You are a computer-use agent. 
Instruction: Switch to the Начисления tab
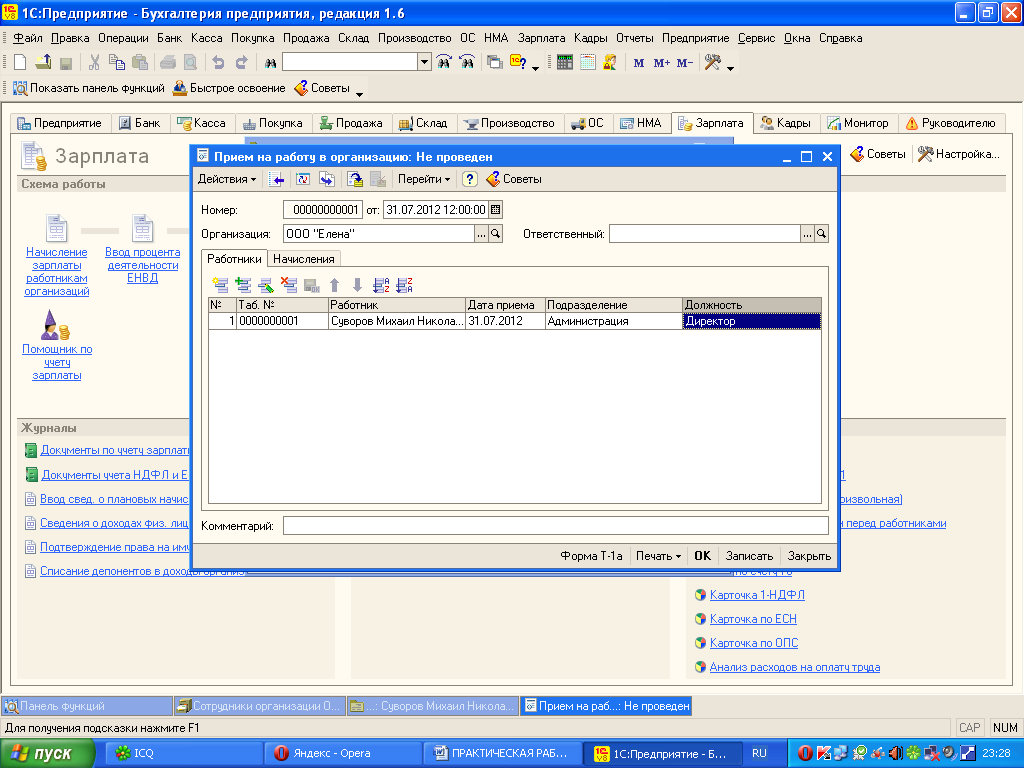point(304,259)
